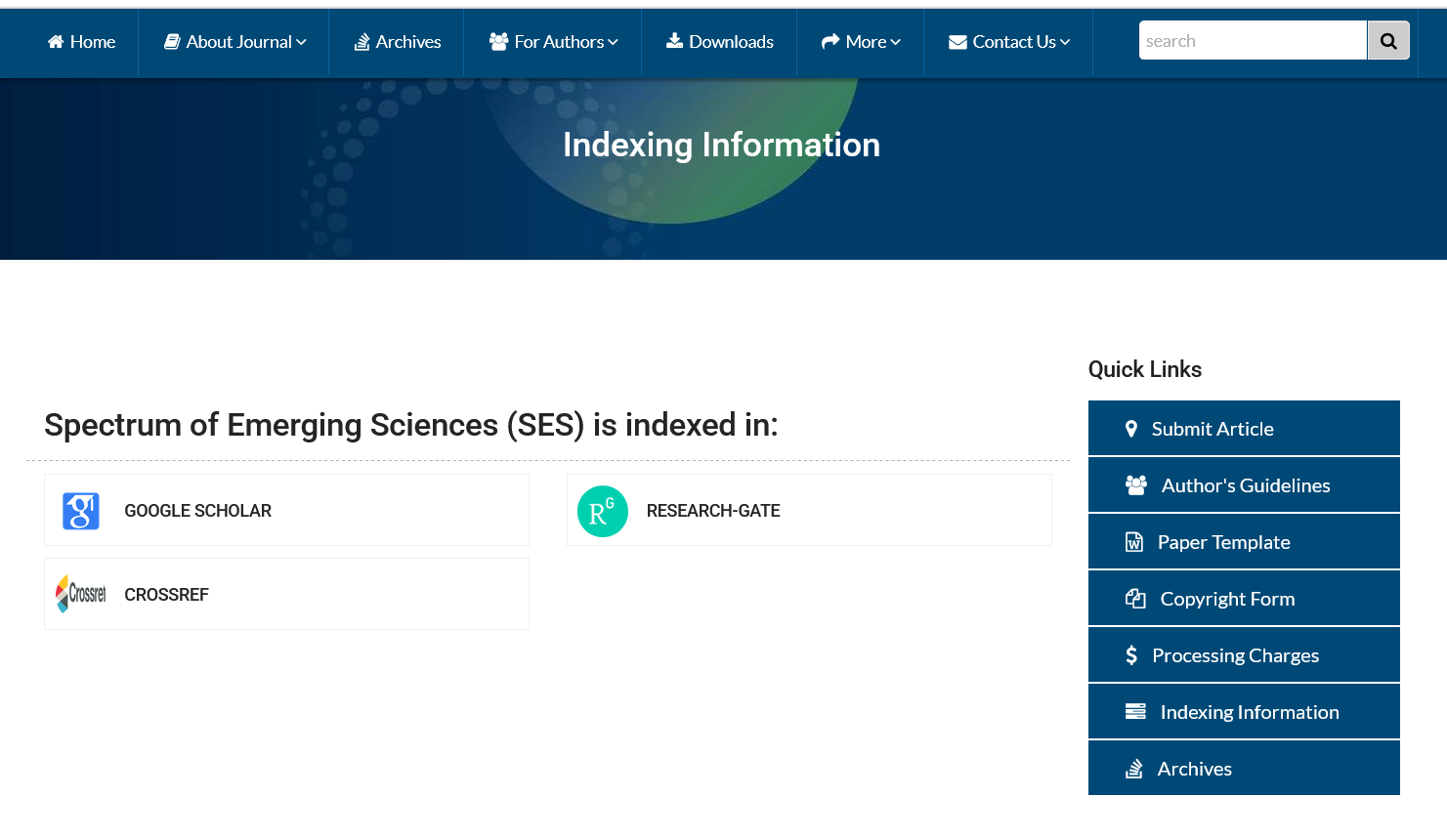
Task: Click the Archives stack icon in navbar
Action: (x=362, y=41)
